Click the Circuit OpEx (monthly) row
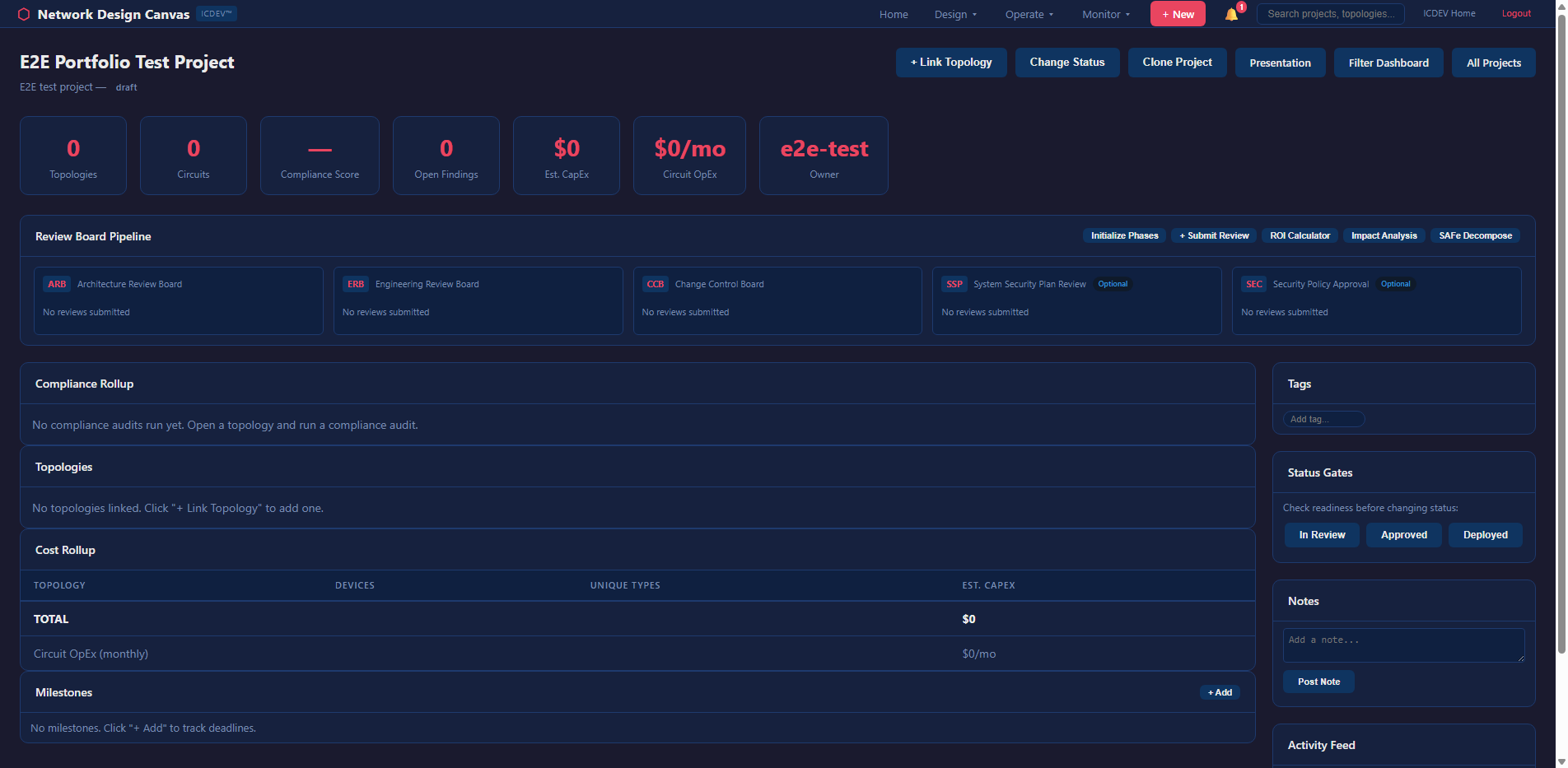The width and height of the screenshot is (1568, 768). (637, 654)
